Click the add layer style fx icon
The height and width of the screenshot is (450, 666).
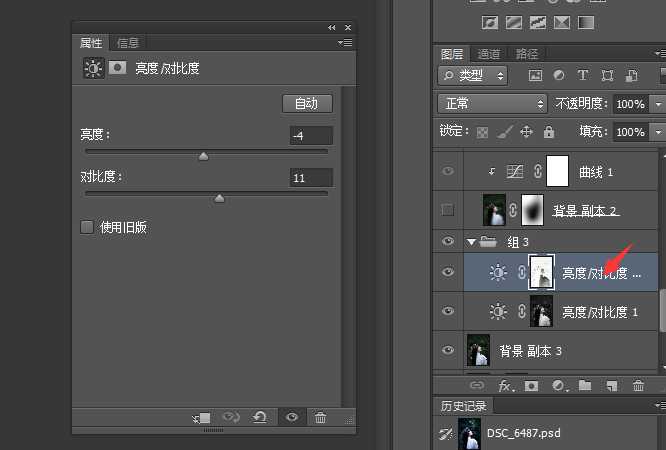click(507, 385)
